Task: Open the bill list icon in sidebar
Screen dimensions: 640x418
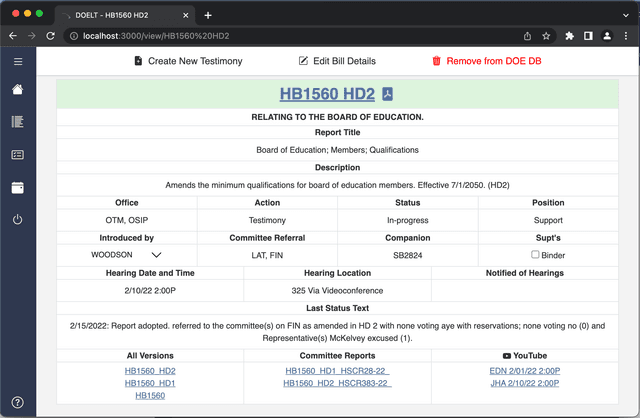Action: pyautogui.click(x=17, y=122)
